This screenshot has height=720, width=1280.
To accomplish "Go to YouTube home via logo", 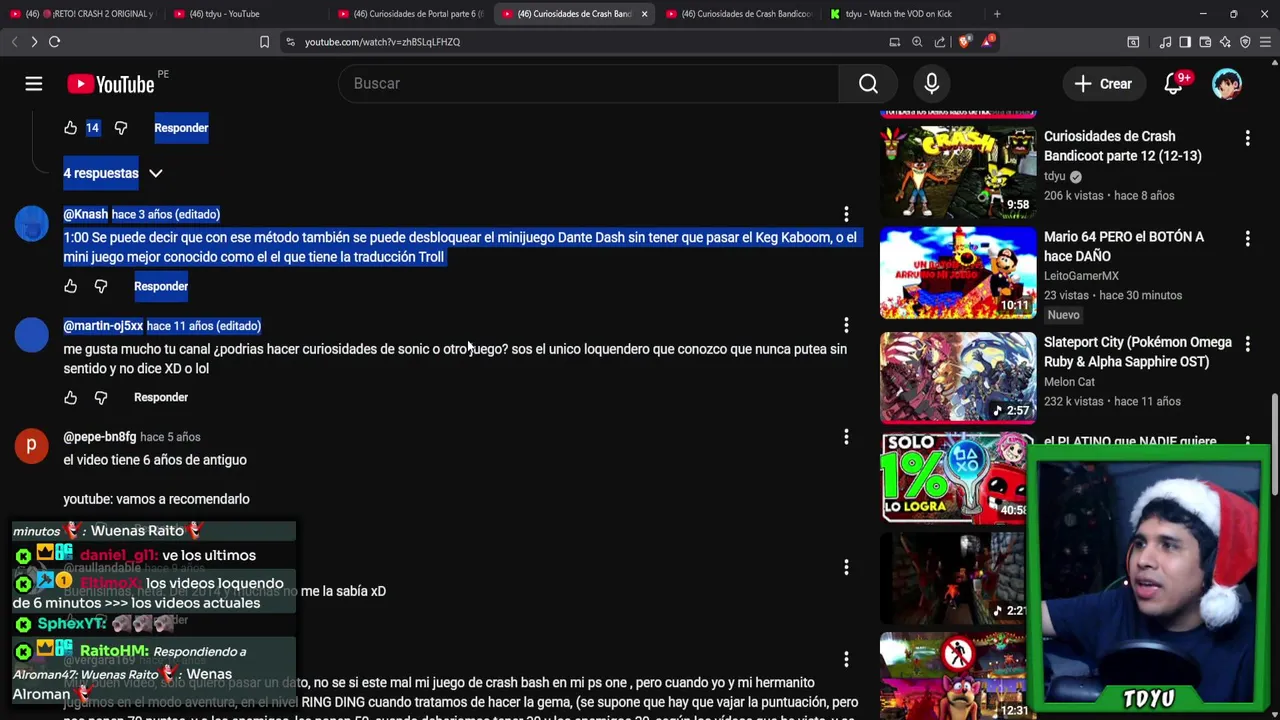I will tap(111, 84).
